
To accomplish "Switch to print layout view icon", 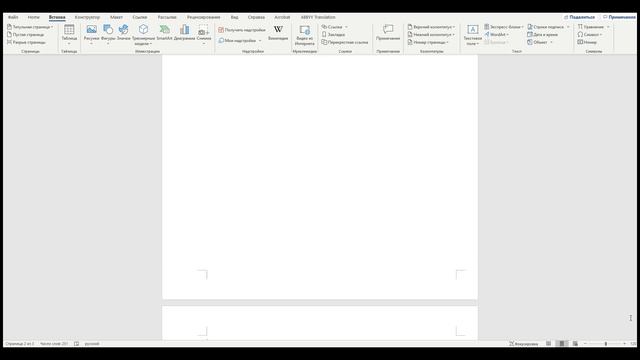I will (562, 344).
